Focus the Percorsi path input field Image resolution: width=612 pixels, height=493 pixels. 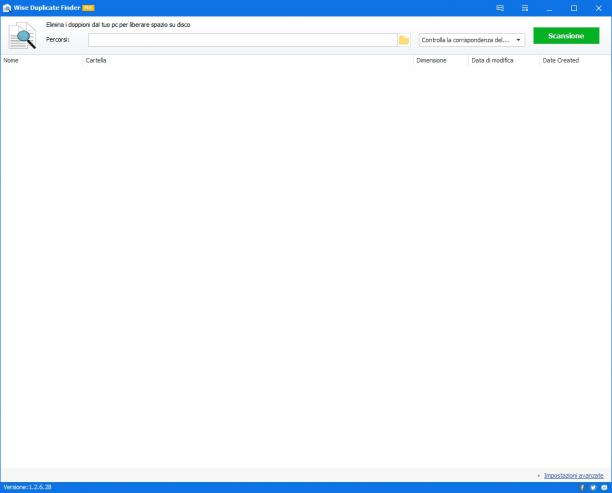click(243, 40)
